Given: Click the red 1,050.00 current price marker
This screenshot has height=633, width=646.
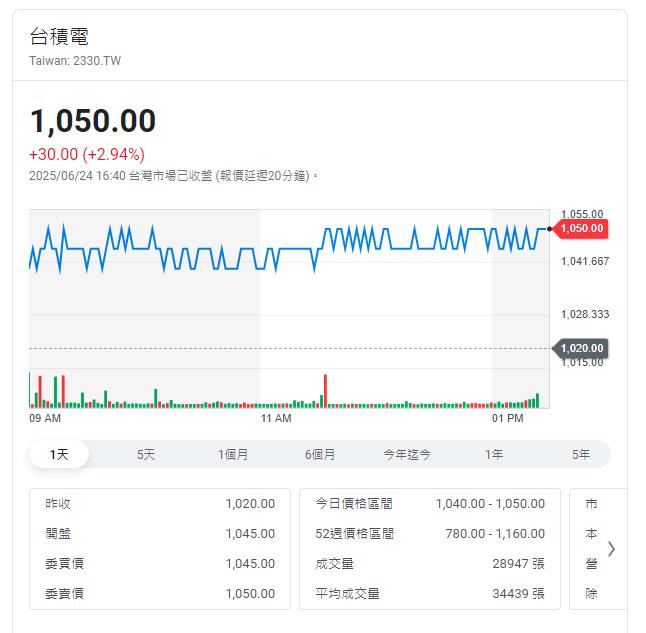Looking at the screenshot, I should click(581, 228).
